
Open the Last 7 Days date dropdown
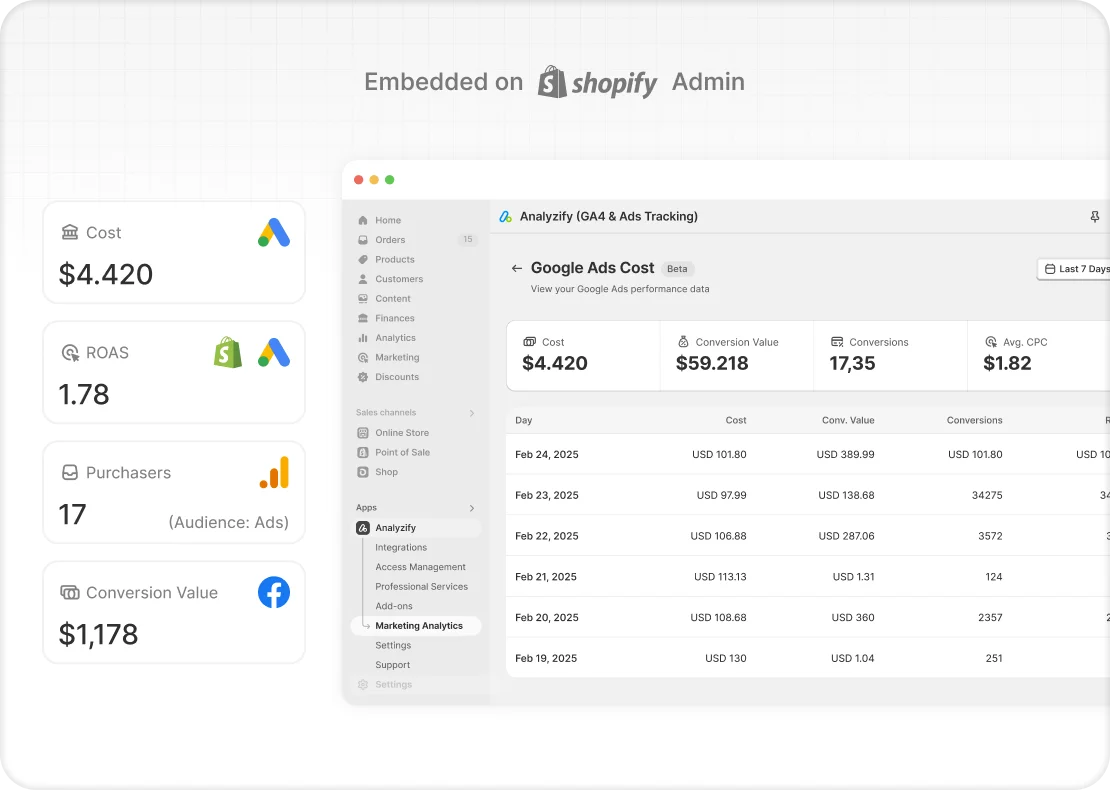[1075, 269]
